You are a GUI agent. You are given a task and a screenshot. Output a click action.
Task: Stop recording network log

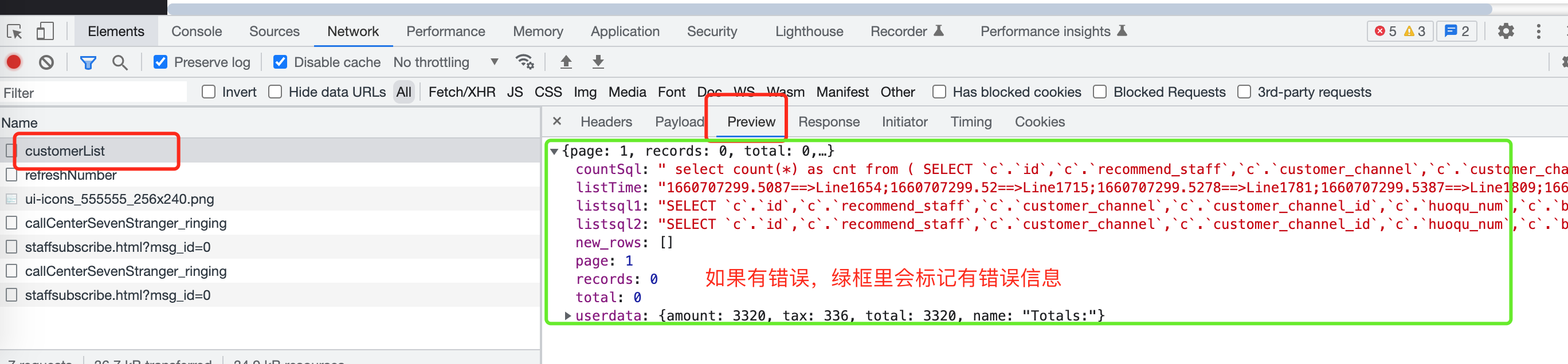click(x=14, y=62)
